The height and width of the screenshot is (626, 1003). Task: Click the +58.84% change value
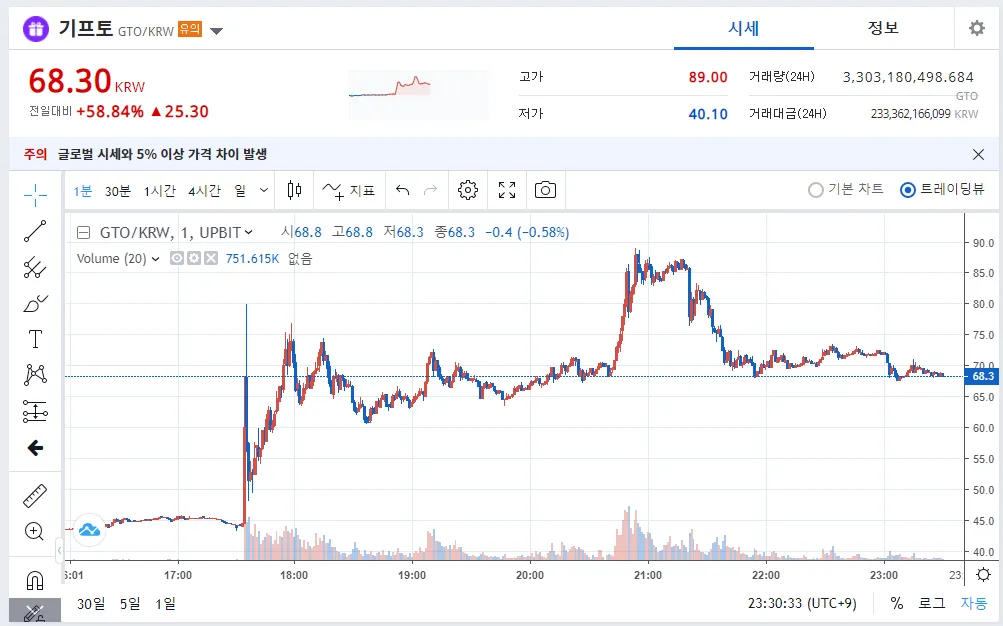(x=110, y=111)
